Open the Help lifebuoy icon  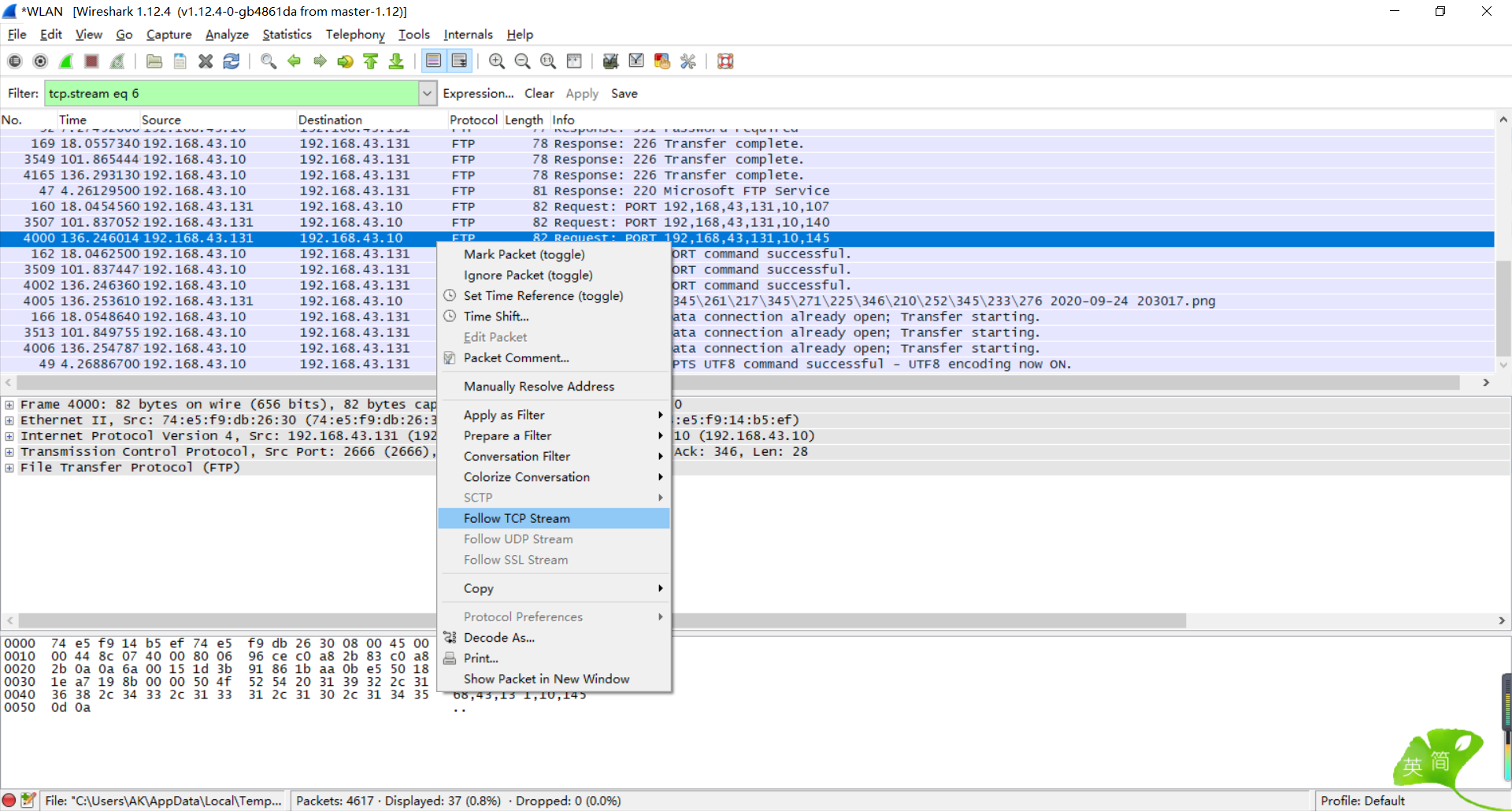(725, 61)
